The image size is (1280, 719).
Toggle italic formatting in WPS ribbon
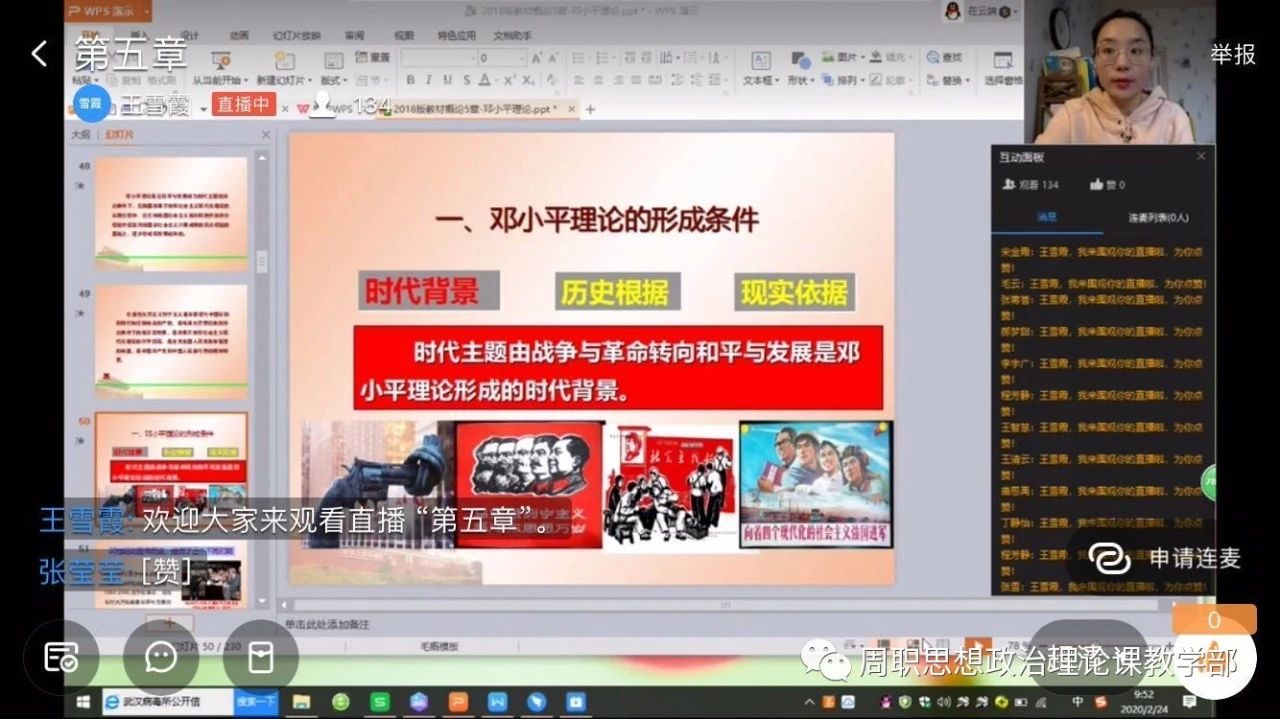pos(427,80)
